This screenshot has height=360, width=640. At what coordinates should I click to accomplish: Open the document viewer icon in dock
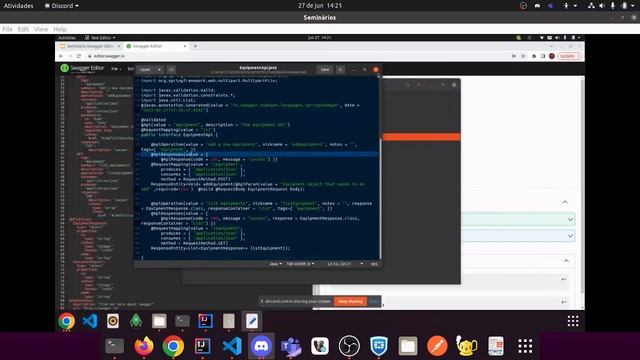(x=496, y=346)
